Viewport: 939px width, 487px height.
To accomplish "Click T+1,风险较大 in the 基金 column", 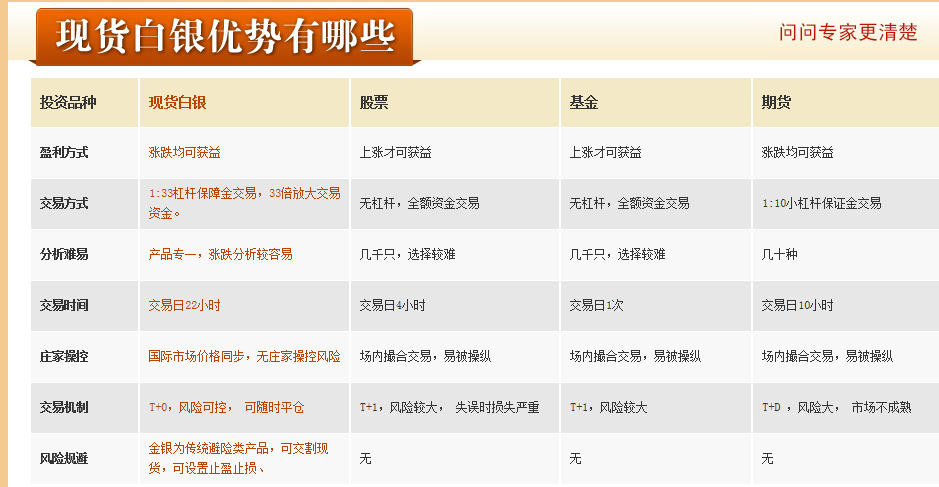I will pos(608,407).
